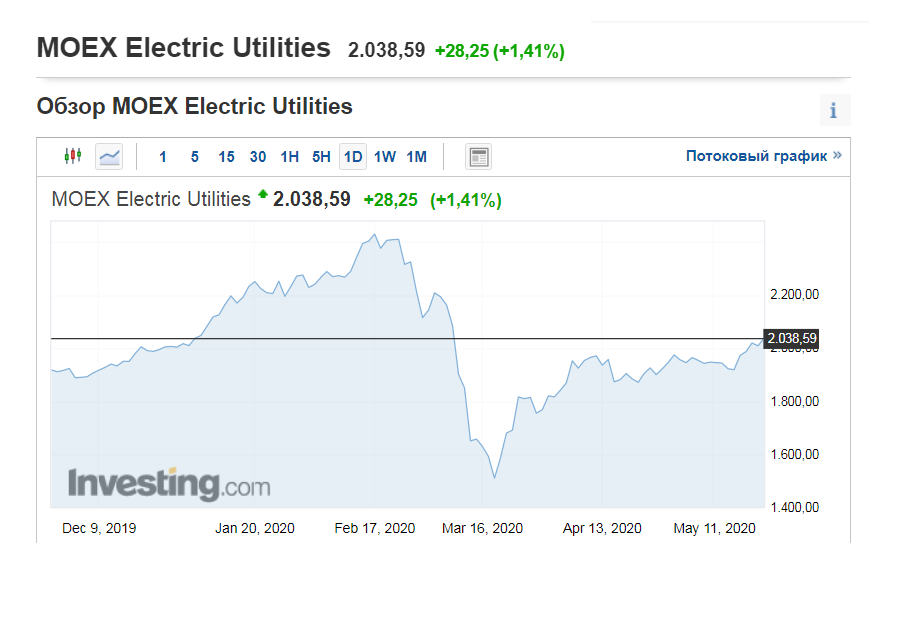The image size is (904, 620).
Task: Open the info icon beside overview heading
Action: [835, 110]
